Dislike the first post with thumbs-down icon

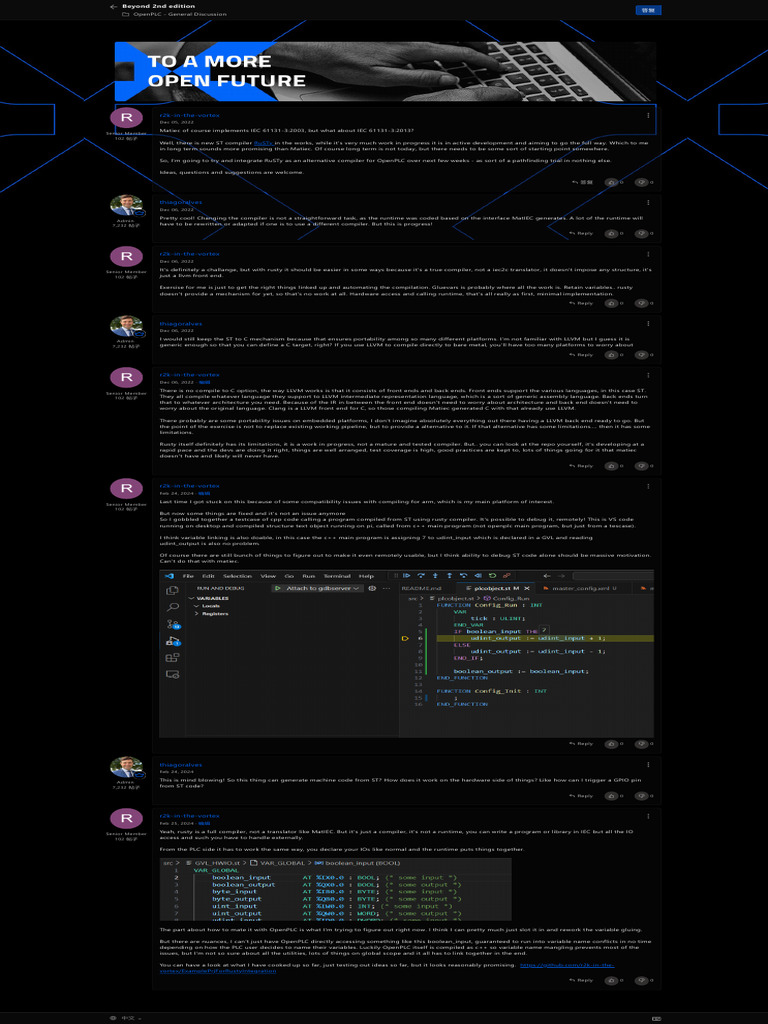(x=641, y=183)
